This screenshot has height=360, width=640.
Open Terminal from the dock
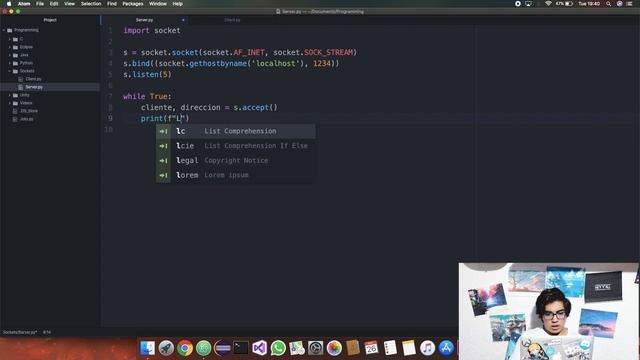tap(241, 348)
